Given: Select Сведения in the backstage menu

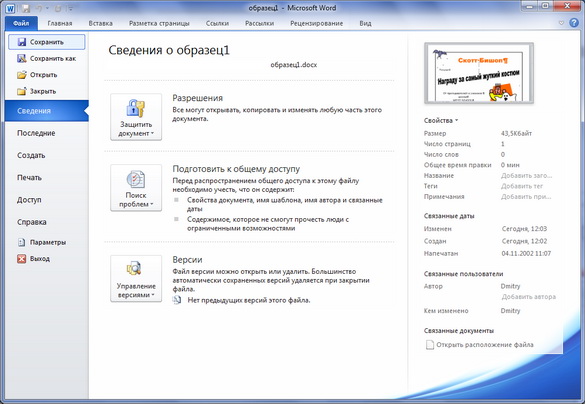Looking at the screenshot, I should tap(47, 111).
